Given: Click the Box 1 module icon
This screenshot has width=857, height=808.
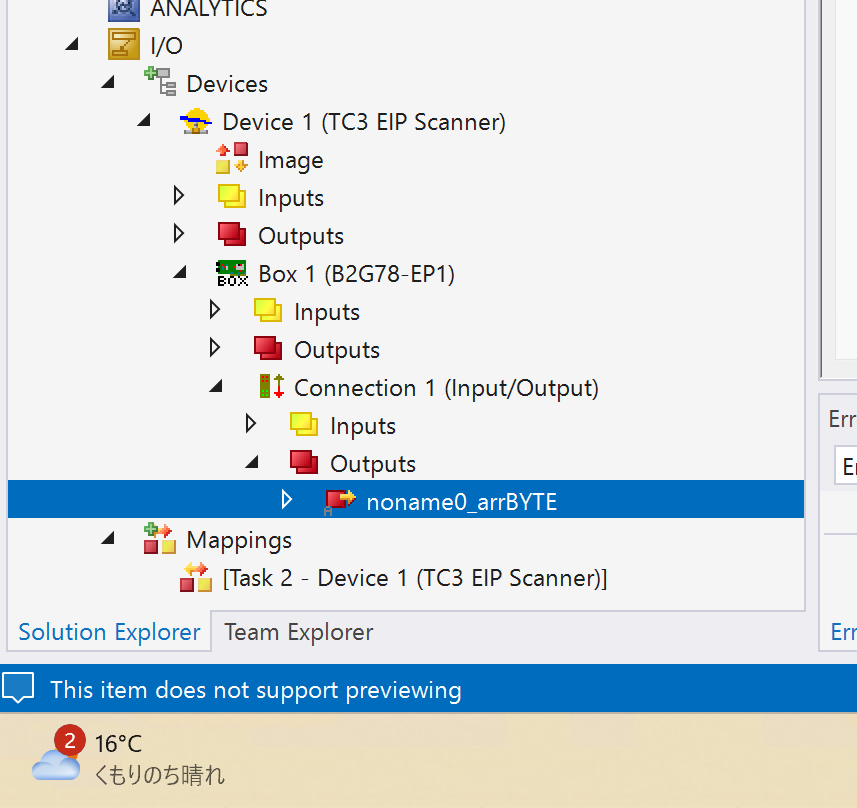Looking at the screenshot, I should coord(232,274).
